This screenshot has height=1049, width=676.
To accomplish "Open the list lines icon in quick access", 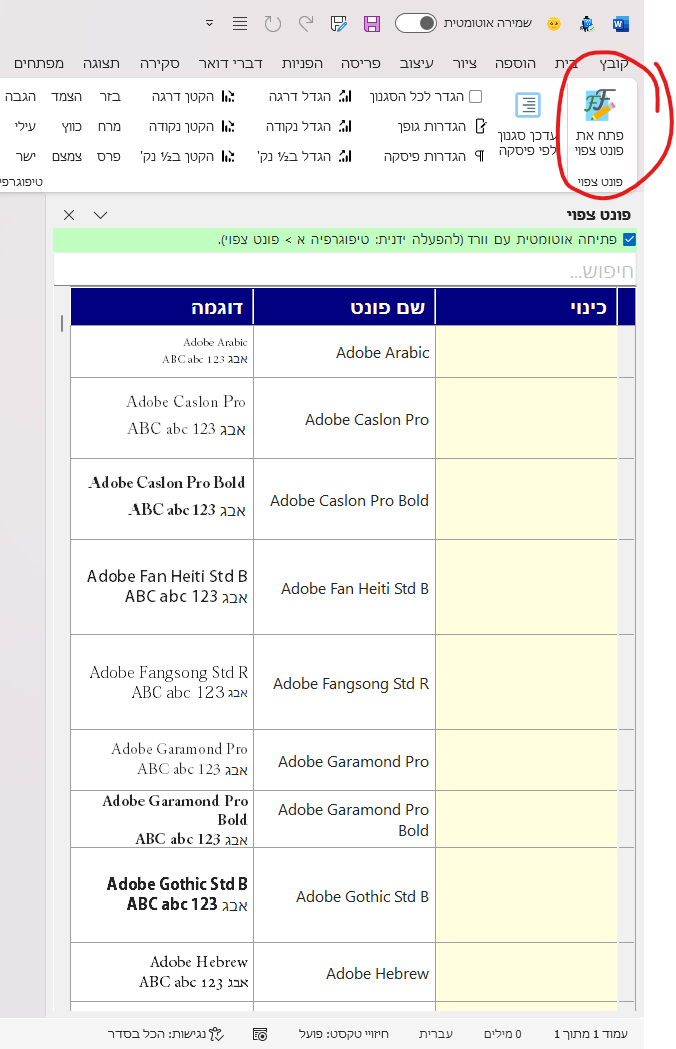I will click(240, 24).
